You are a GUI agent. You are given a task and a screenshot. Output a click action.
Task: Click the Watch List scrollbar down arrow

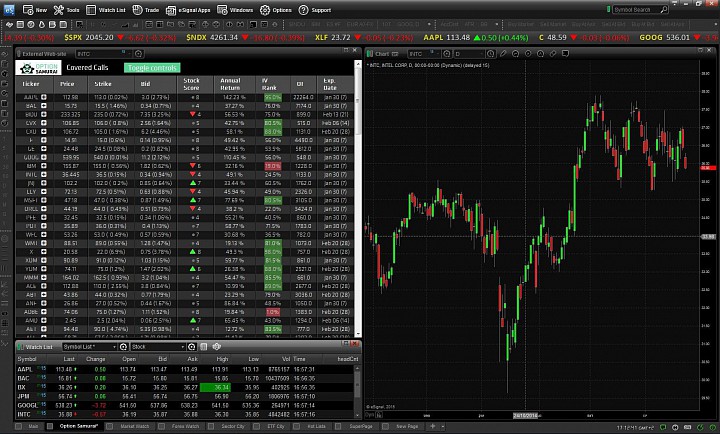357,415
